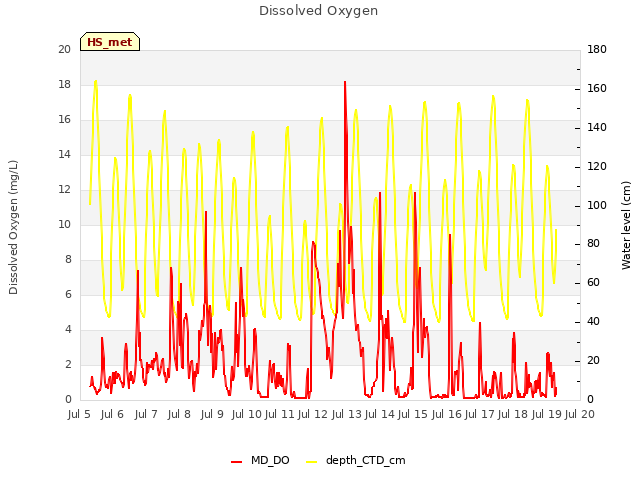
Task: Click the Dissolved Oxygen chart title
Action: [x=318, y=11]
